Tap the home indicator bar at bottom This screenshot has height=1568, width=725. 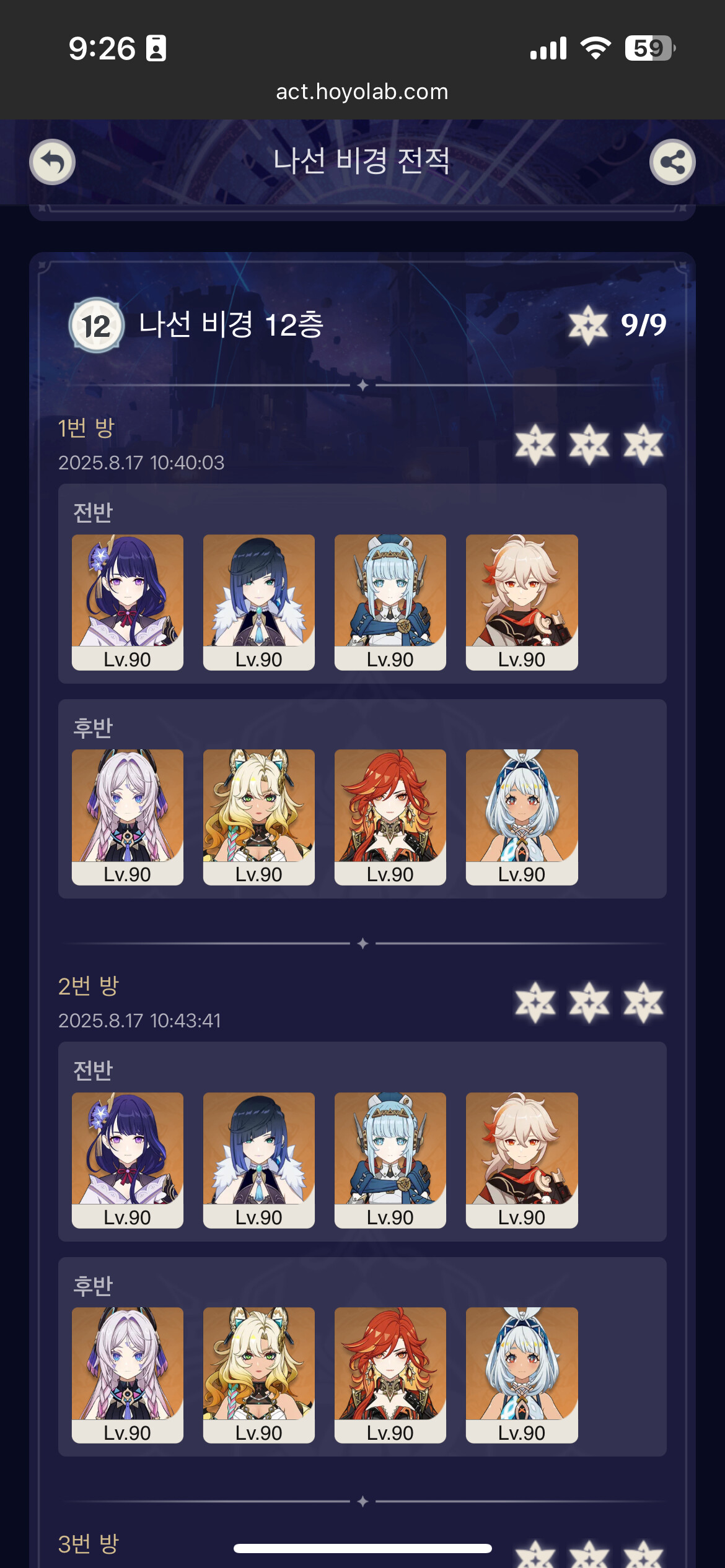coord(362,1548)
